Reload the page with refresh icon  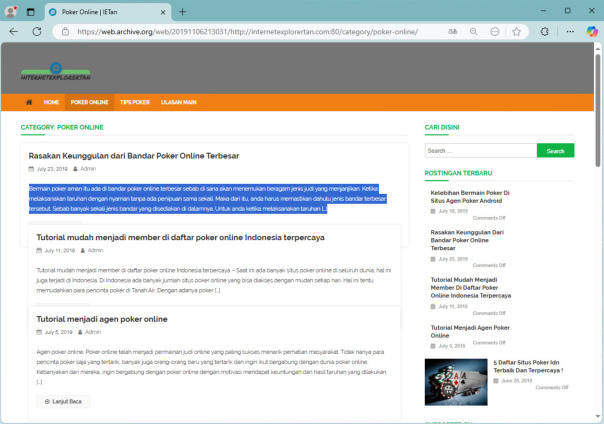pos(37,32)
